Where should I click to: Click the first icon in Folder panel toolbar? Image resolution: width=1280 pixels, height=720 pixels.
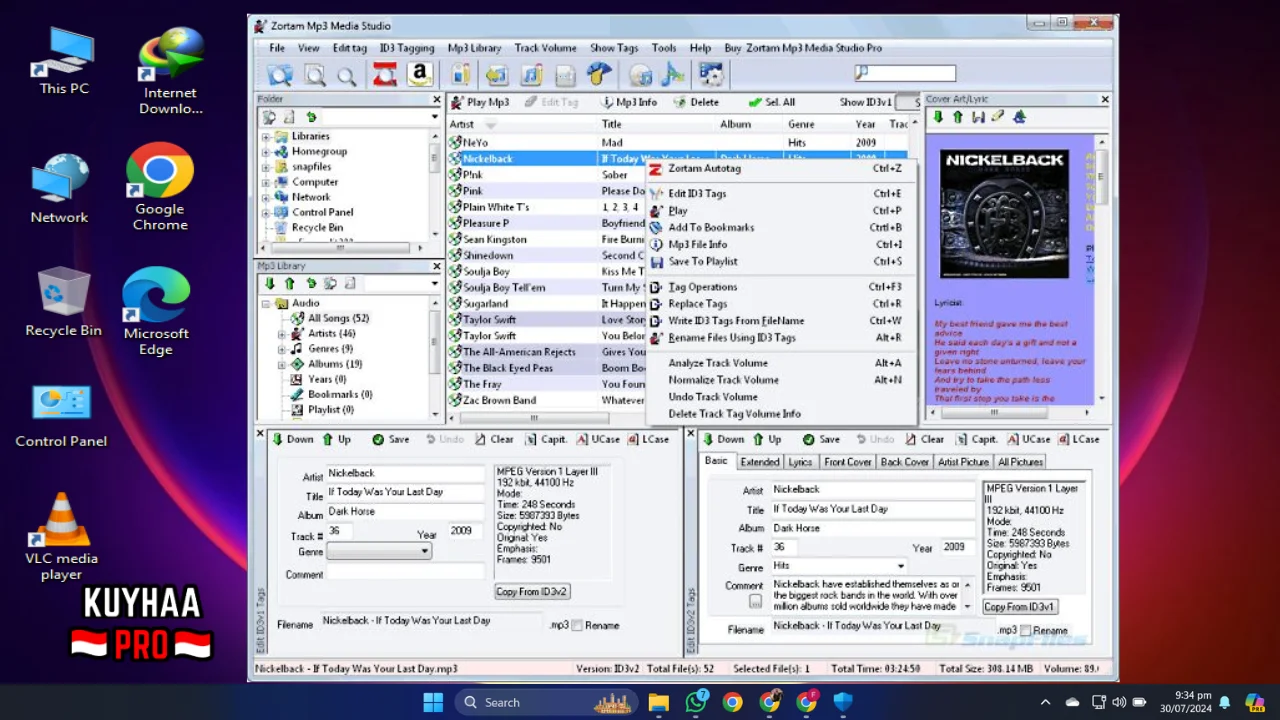pos(269,117)
